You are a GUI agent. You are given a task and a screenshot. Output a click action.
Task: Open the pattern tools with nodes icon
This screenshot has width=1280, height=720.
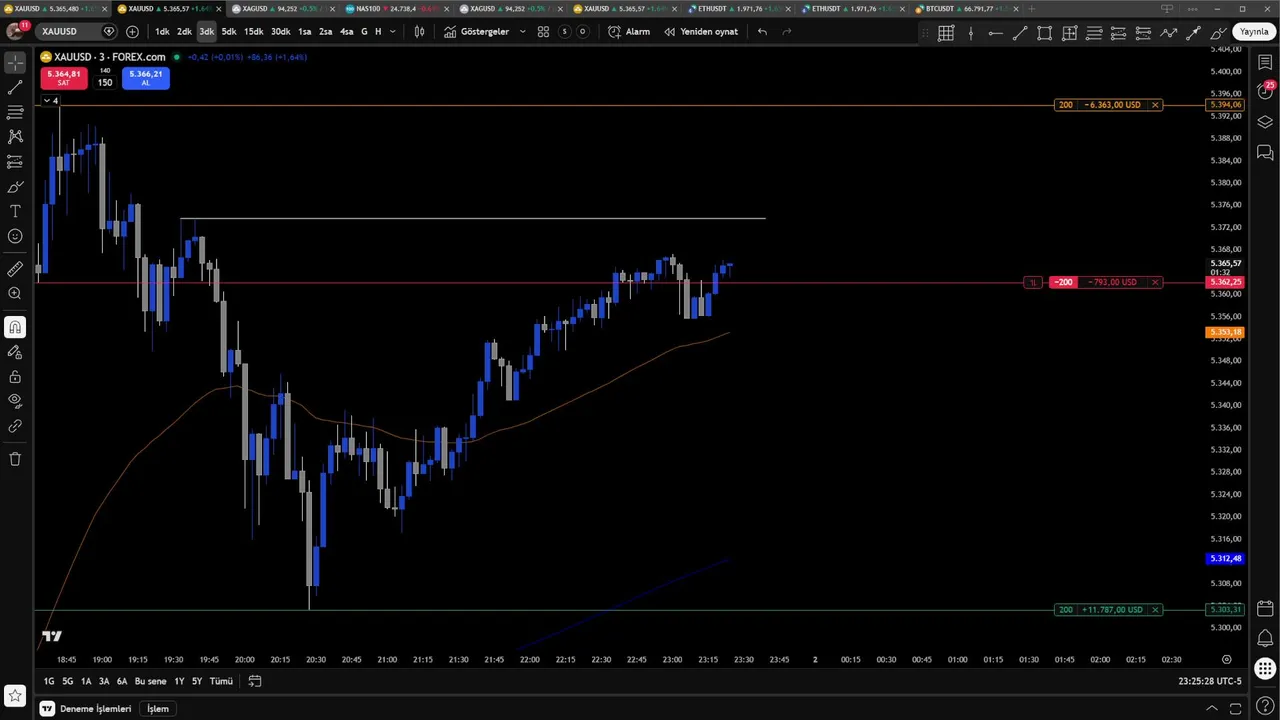pyautogui.click(x=15, y=136)
